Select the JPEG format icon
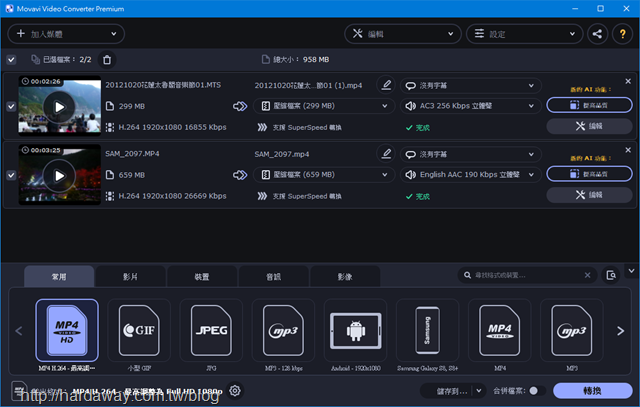 point(211,330)
